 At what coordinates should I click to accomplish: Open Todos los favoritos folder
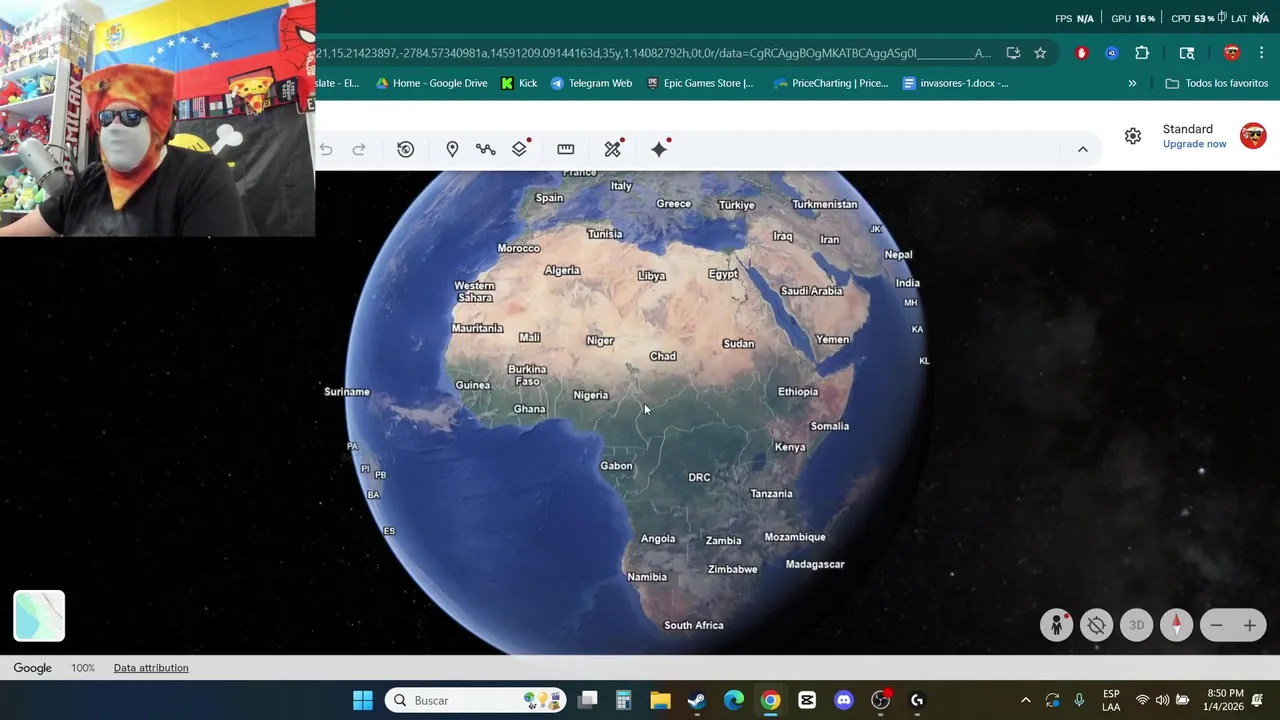[1217, 83]
